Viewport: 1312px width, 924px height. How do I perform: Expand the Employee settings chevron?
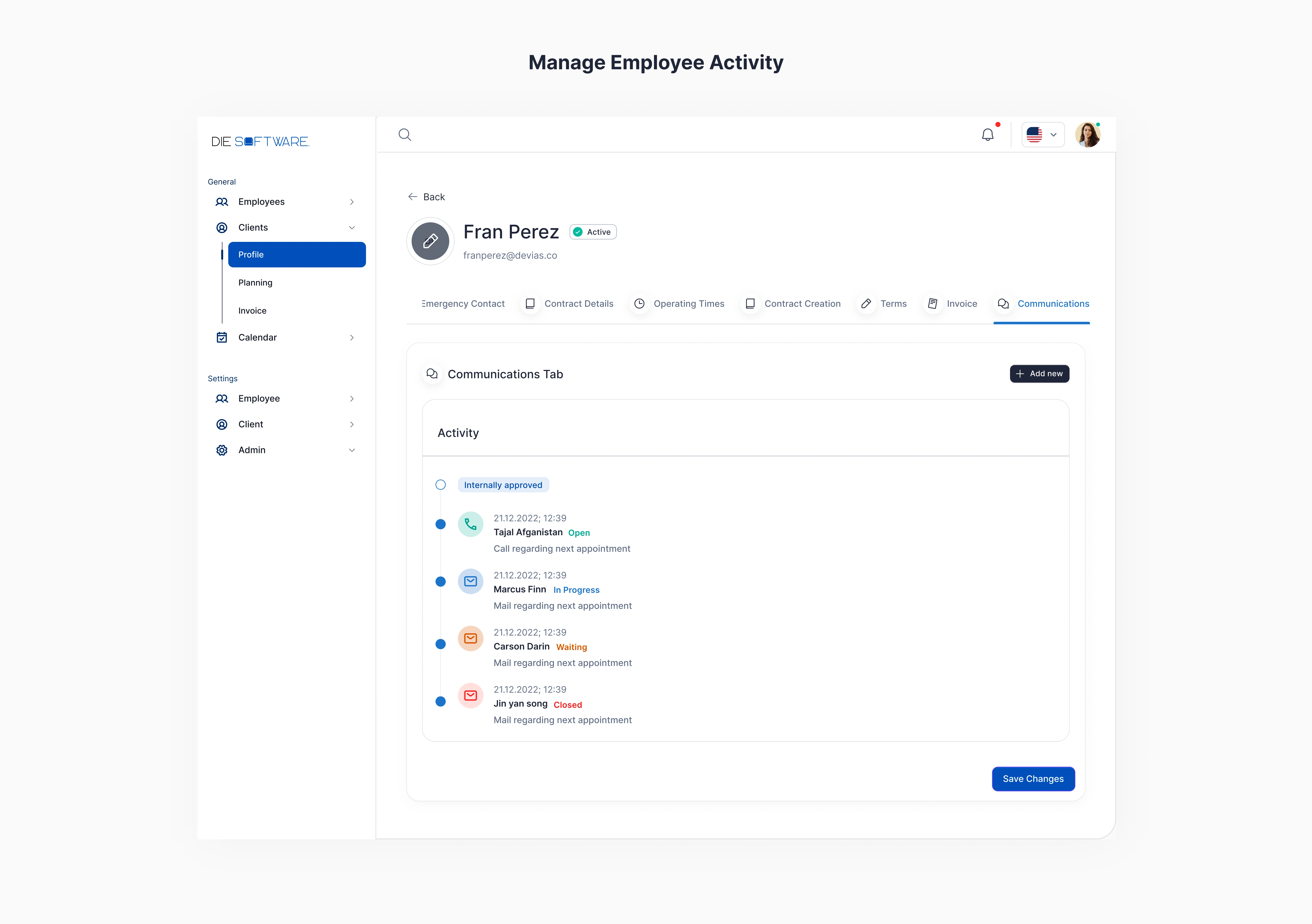click(352, 398)
